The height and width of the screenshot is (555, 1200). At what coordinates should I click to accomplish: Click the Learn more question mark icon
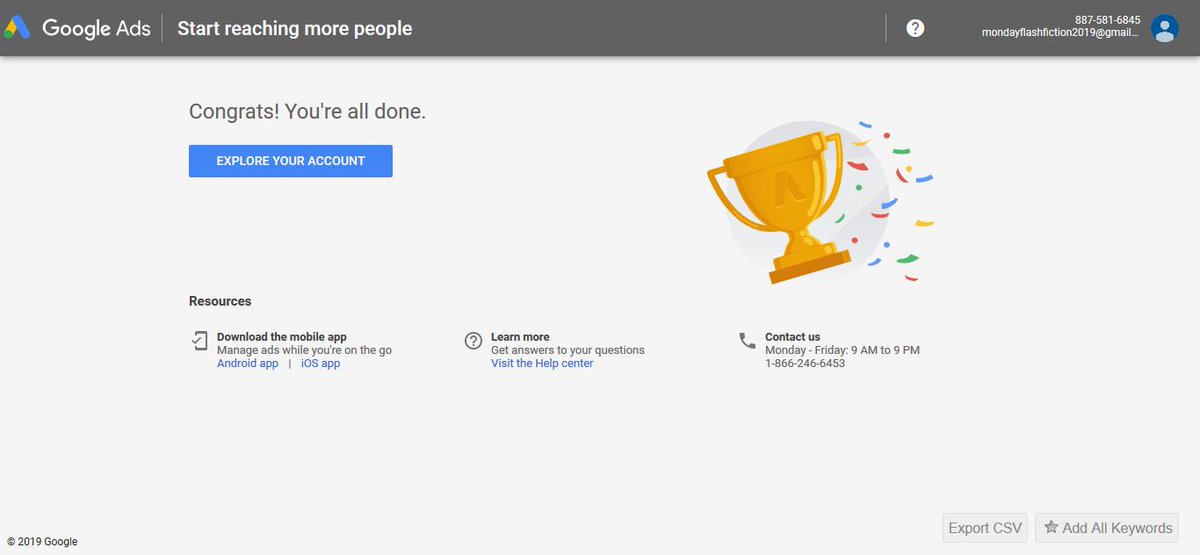[x=474, y=341]
